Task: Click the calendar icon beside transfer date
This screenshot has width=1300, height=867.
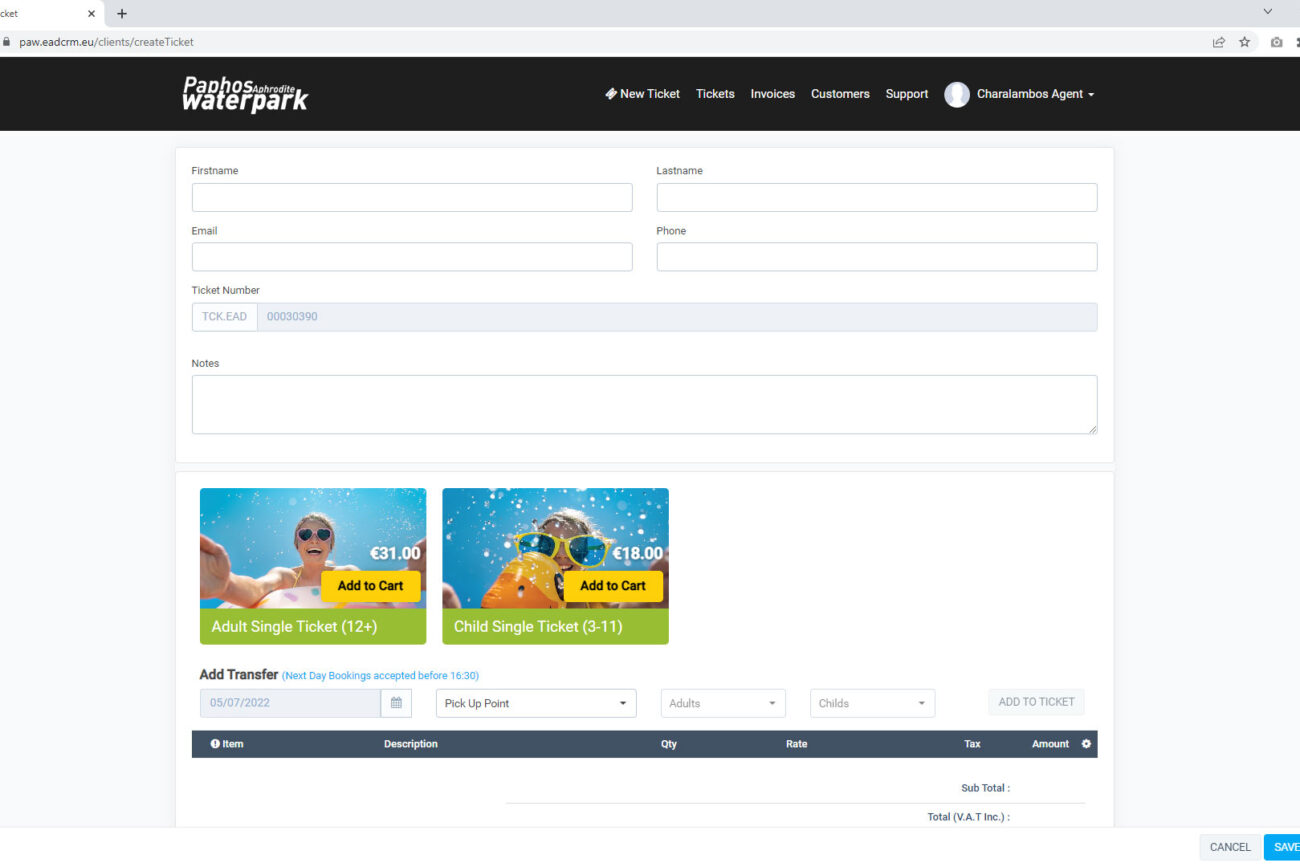Action: click(396, 703)
